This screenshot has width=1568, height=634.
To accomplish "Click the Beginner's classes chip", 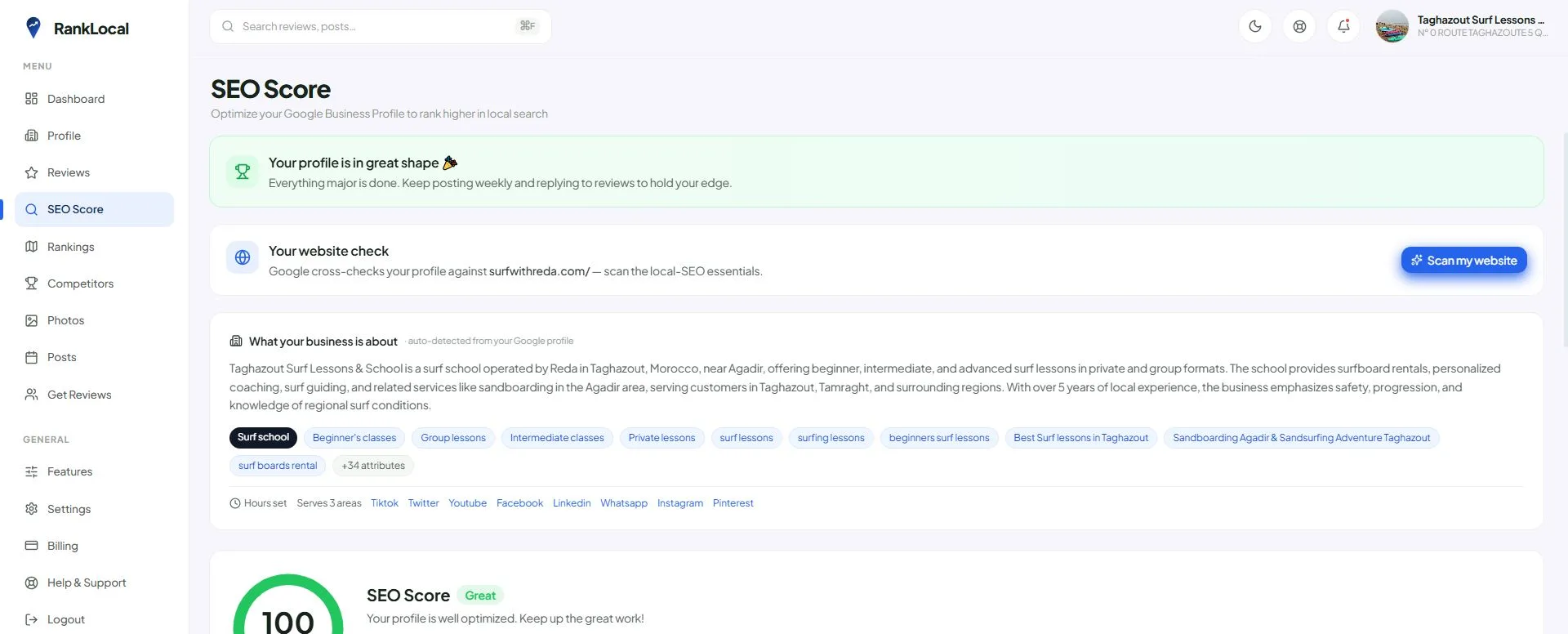I will [354, 438].
